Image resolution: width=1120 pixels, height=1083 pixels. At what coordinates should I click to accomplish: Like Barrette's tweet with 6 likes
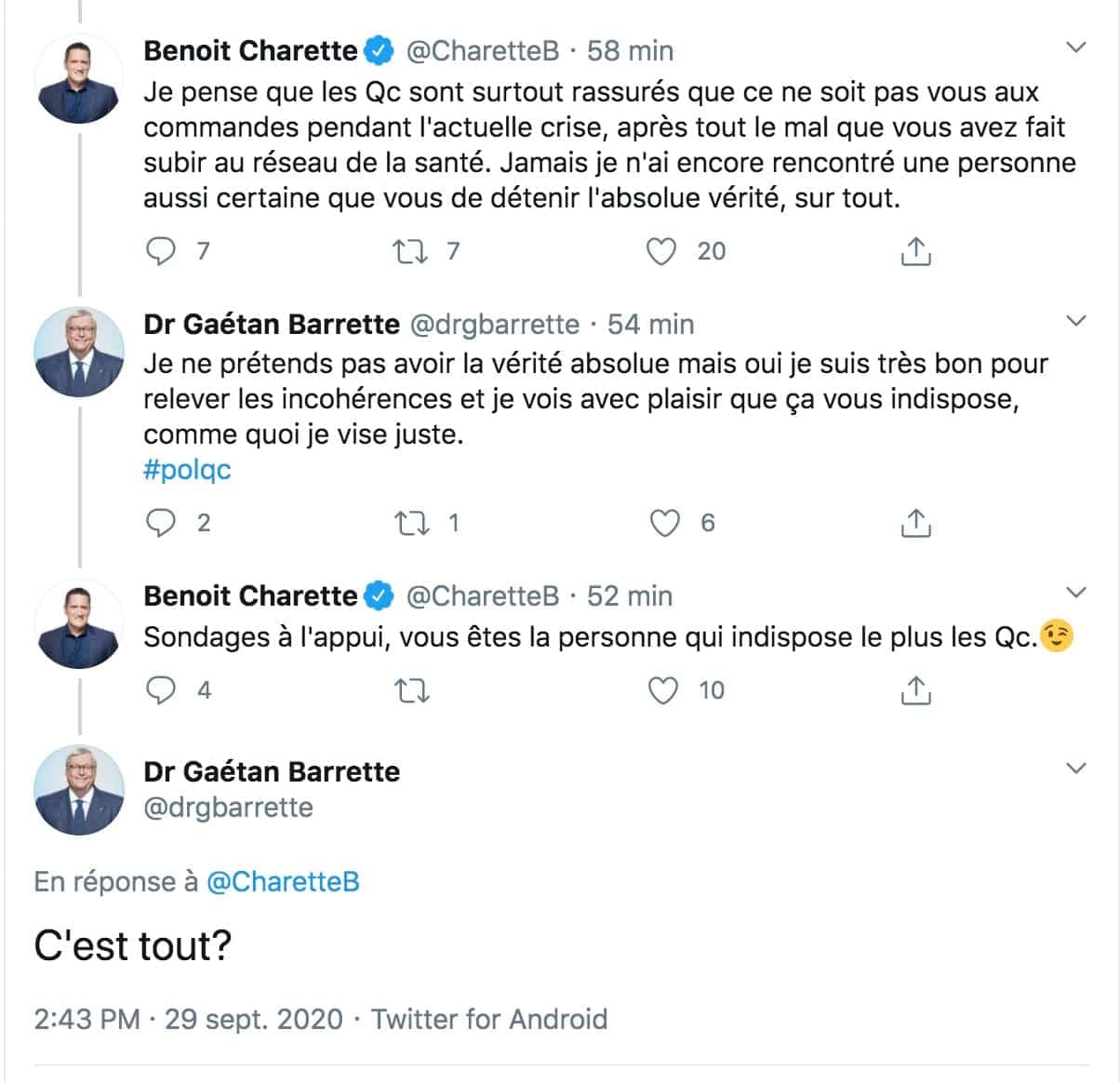[664, 523]
